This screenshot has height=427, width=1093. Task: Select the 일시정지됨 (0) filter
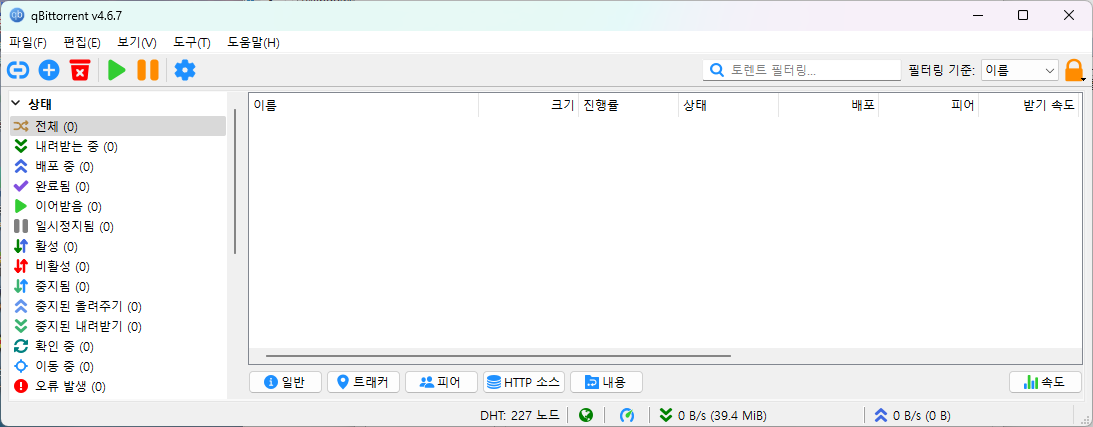point(117,226)
